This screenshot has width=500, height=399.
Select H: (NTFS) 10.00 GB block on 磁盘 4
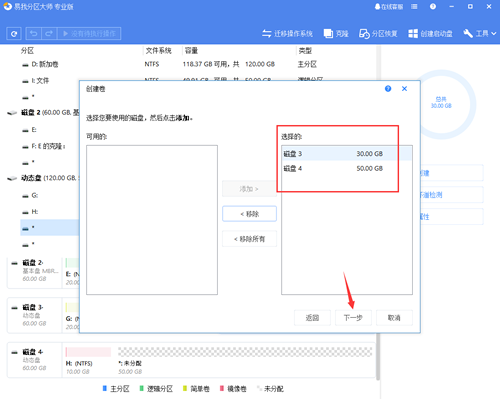[88, 360]
